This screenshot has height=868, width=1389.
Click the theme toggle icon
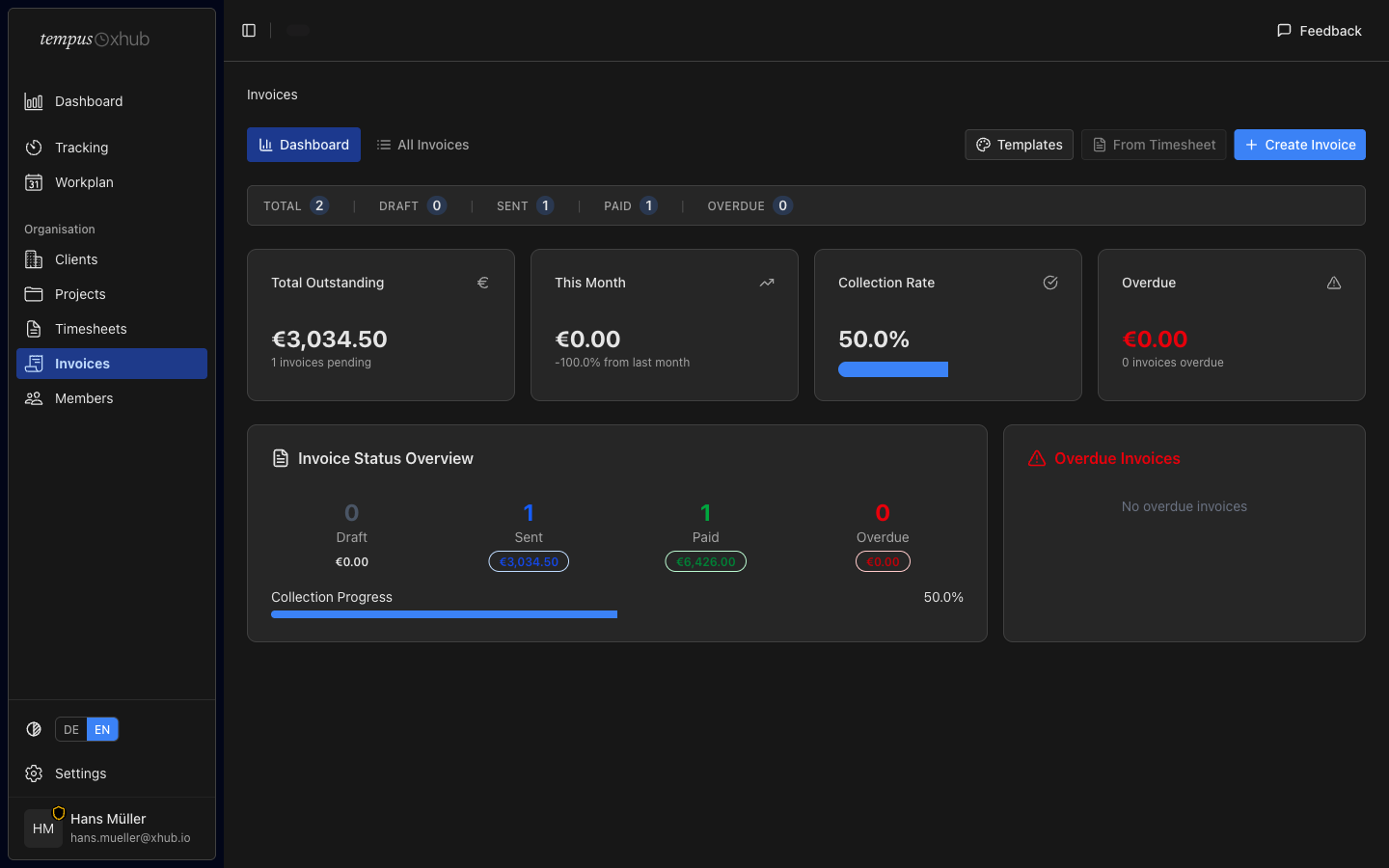click(x=34, y=729)
